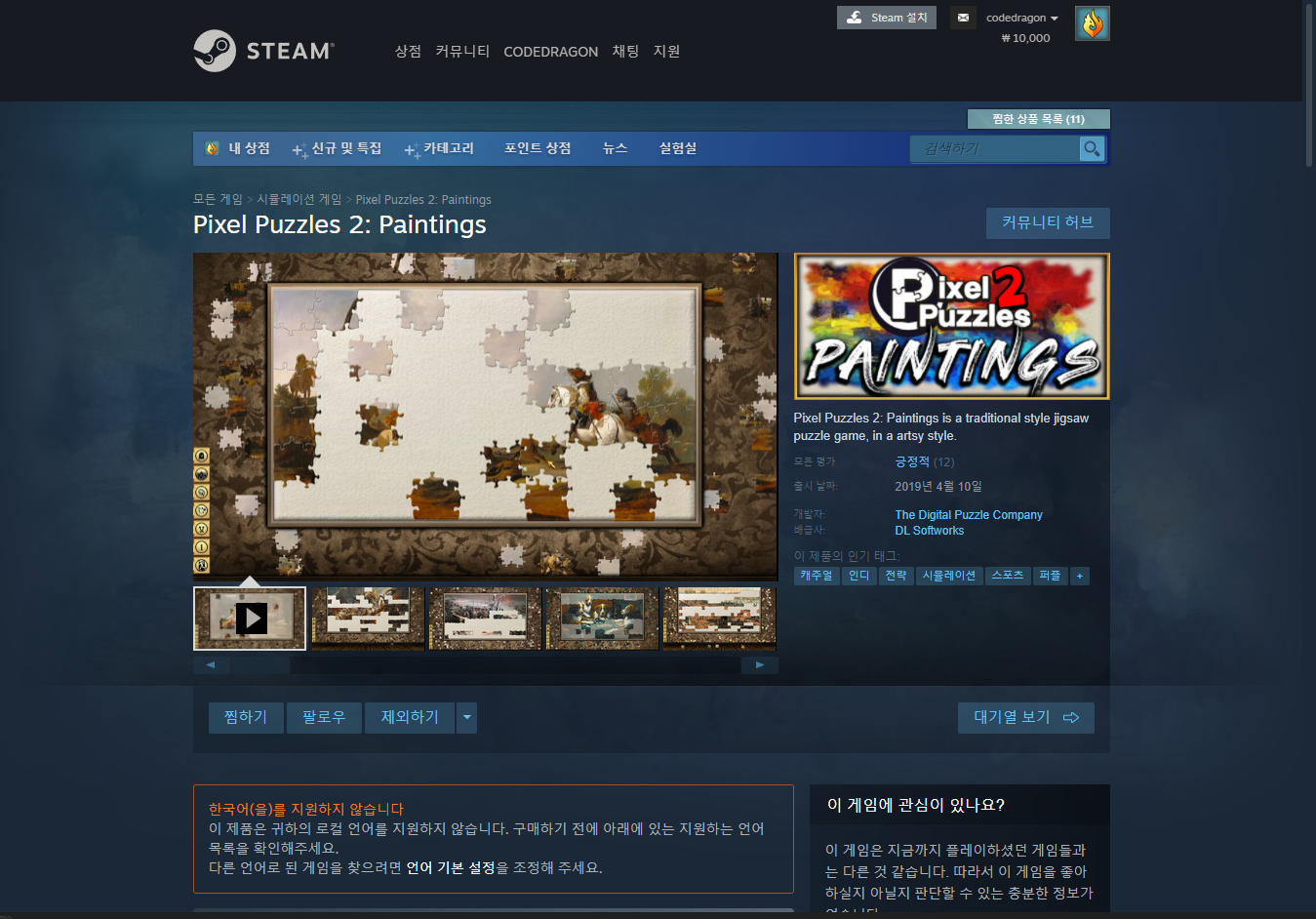Screen dimensions: 1316x919
Task: Click thumbnail strip scrollbar handle
Action: click(260, 665)
